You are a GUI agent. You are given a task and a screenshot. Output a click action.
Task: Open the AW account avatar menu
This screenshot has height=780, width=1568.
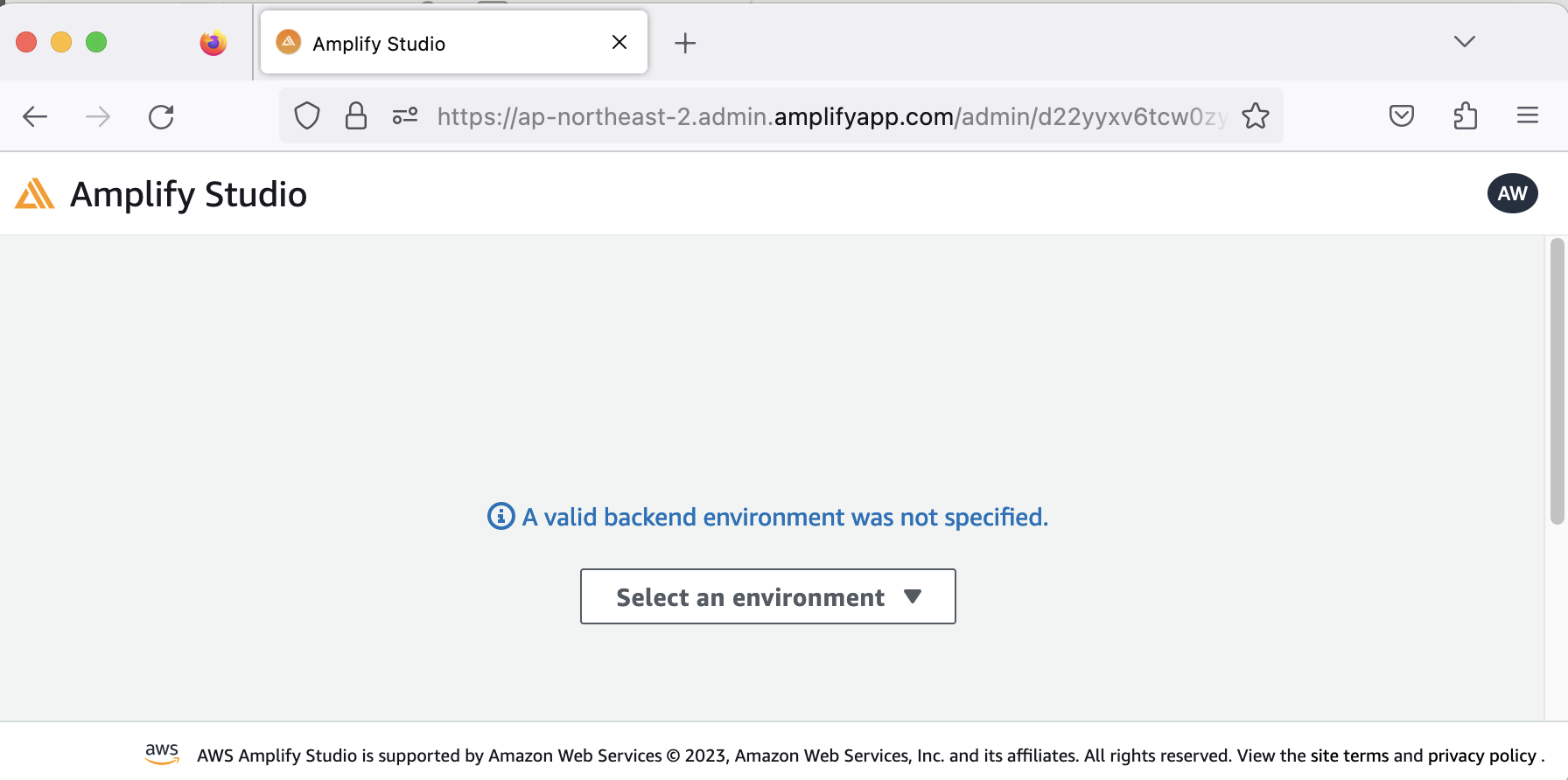[x=1513, y=193]
